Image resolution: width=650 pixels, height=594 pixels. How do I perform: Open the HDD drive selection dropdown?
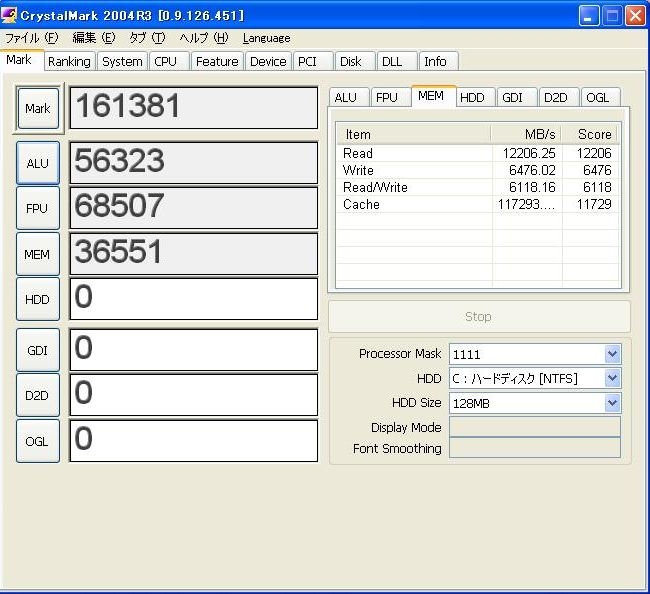[612, 379]
